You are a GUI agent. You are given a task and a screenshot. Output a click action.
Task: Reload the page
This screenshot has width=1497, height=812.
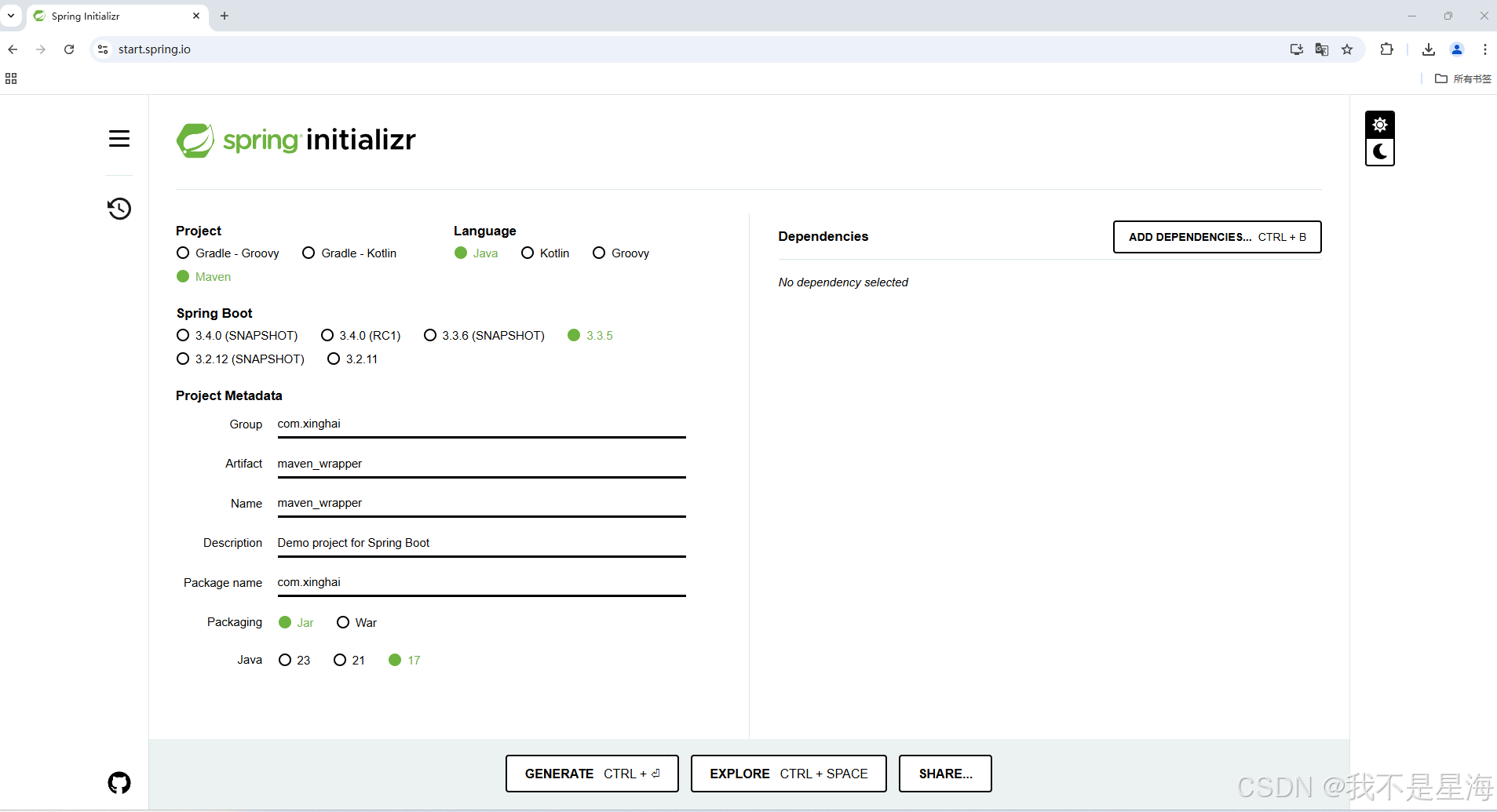[69, 49]
